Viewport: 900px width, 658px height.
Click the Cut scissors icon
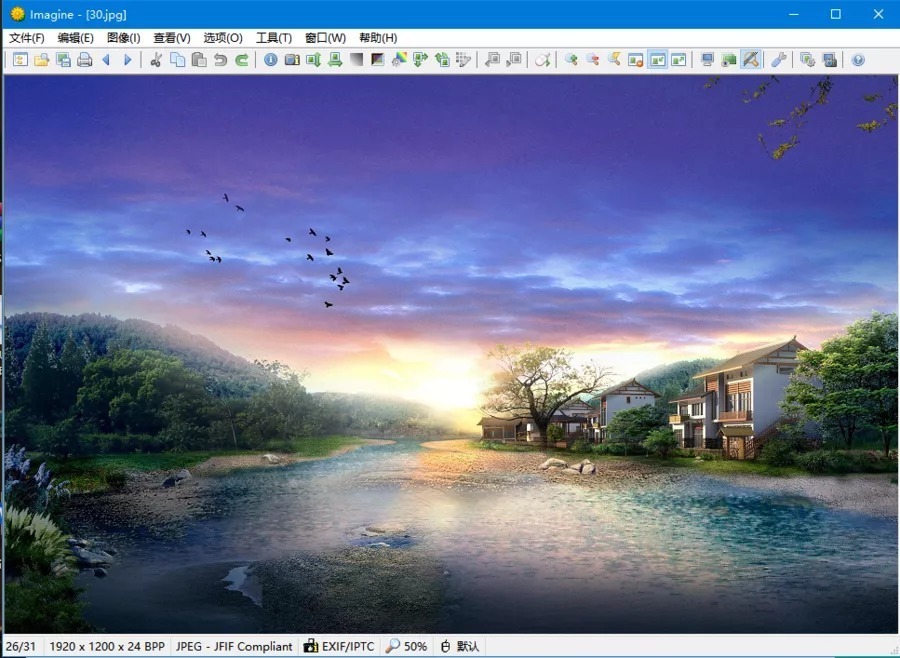pos(156,60)
